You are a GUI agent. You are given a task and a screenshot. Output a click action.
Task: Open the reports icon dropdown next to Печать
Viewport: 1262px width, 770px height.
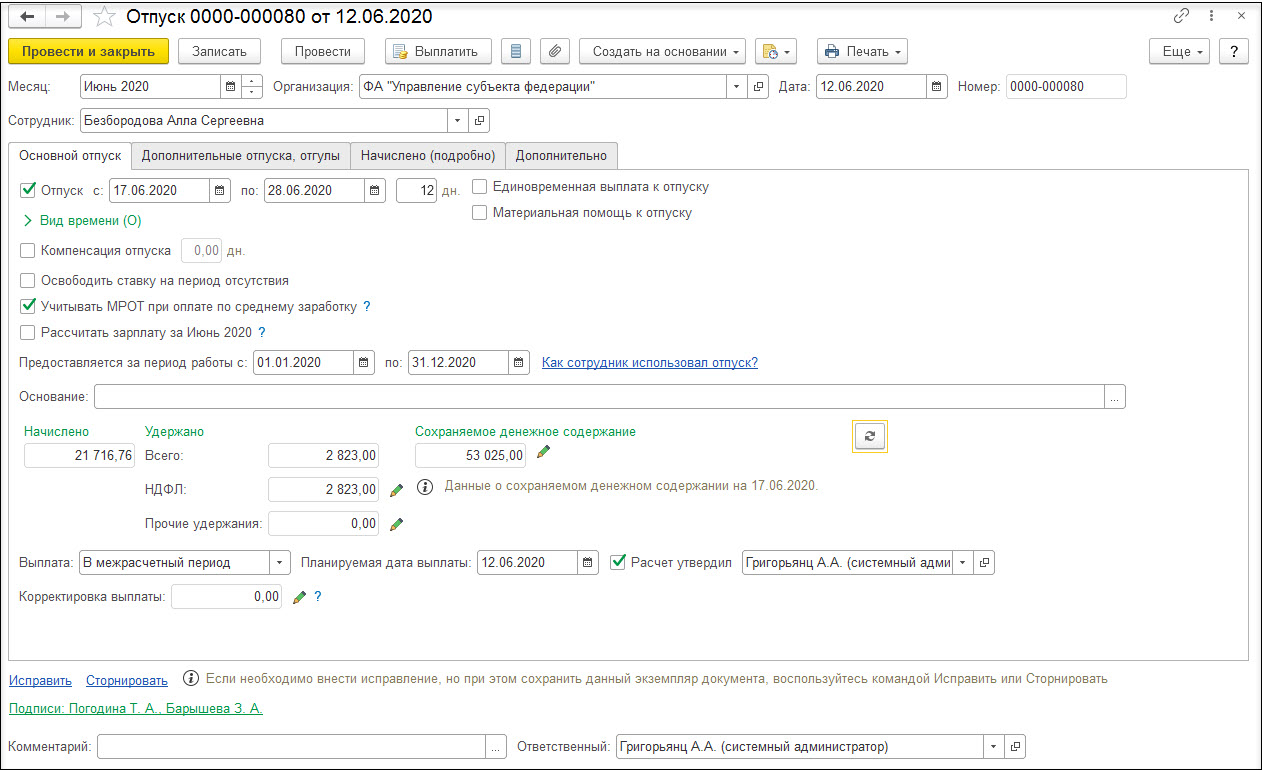777,51
